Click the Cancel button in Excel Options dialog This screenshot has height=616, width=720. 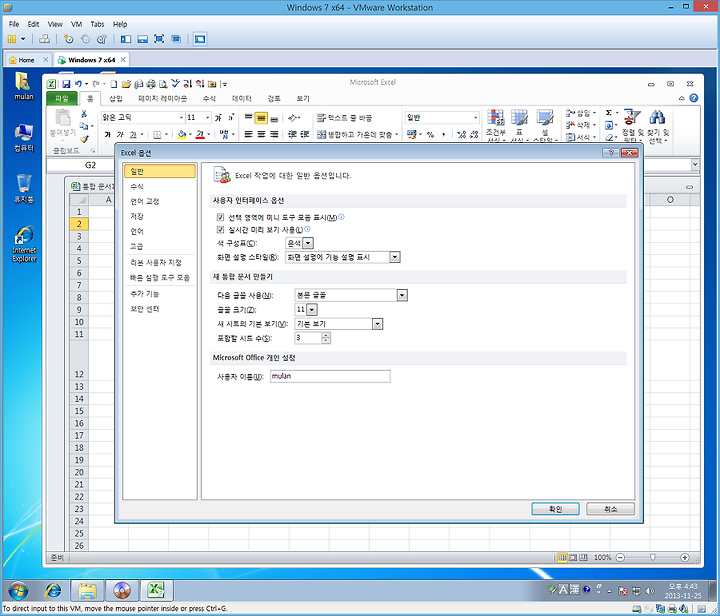(610, 509)
